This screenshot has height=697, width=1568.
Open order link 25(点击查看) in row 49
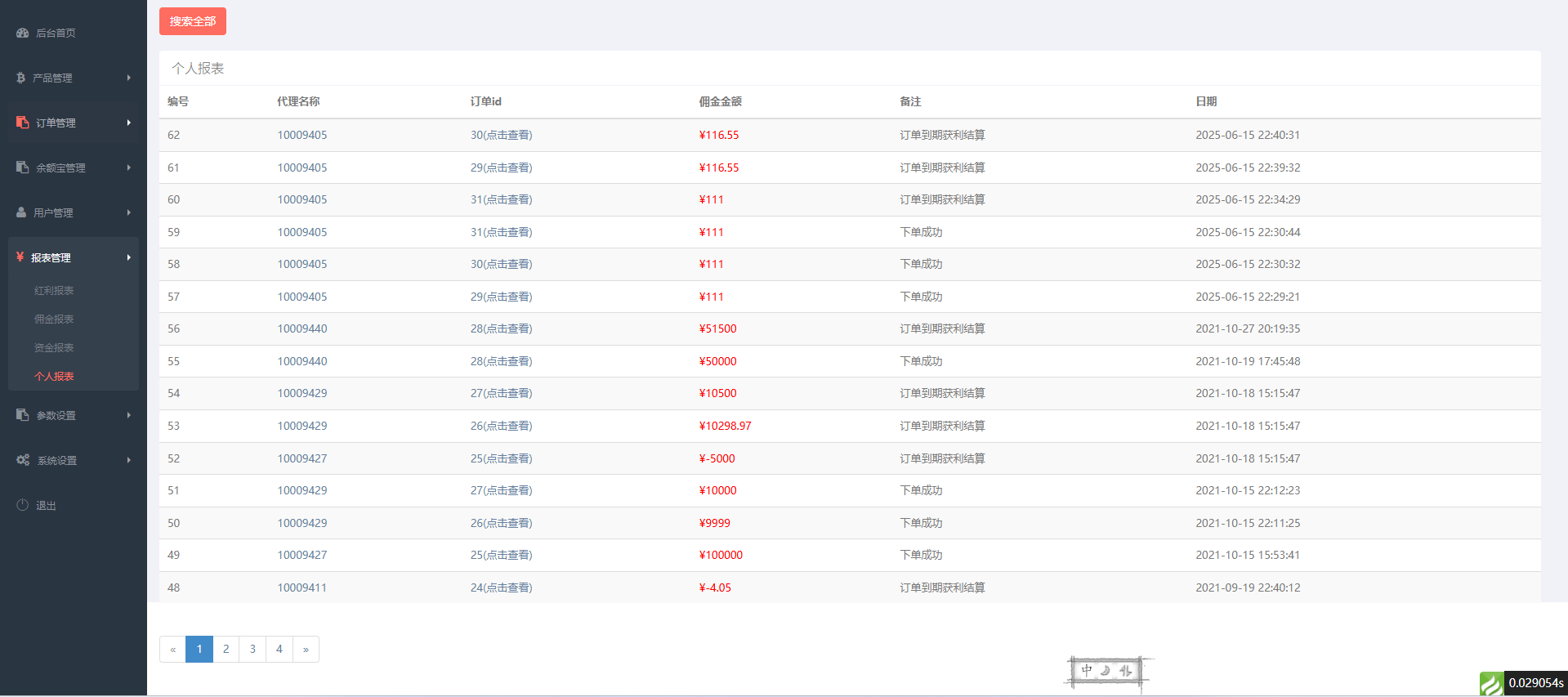[x=501, y=555]
